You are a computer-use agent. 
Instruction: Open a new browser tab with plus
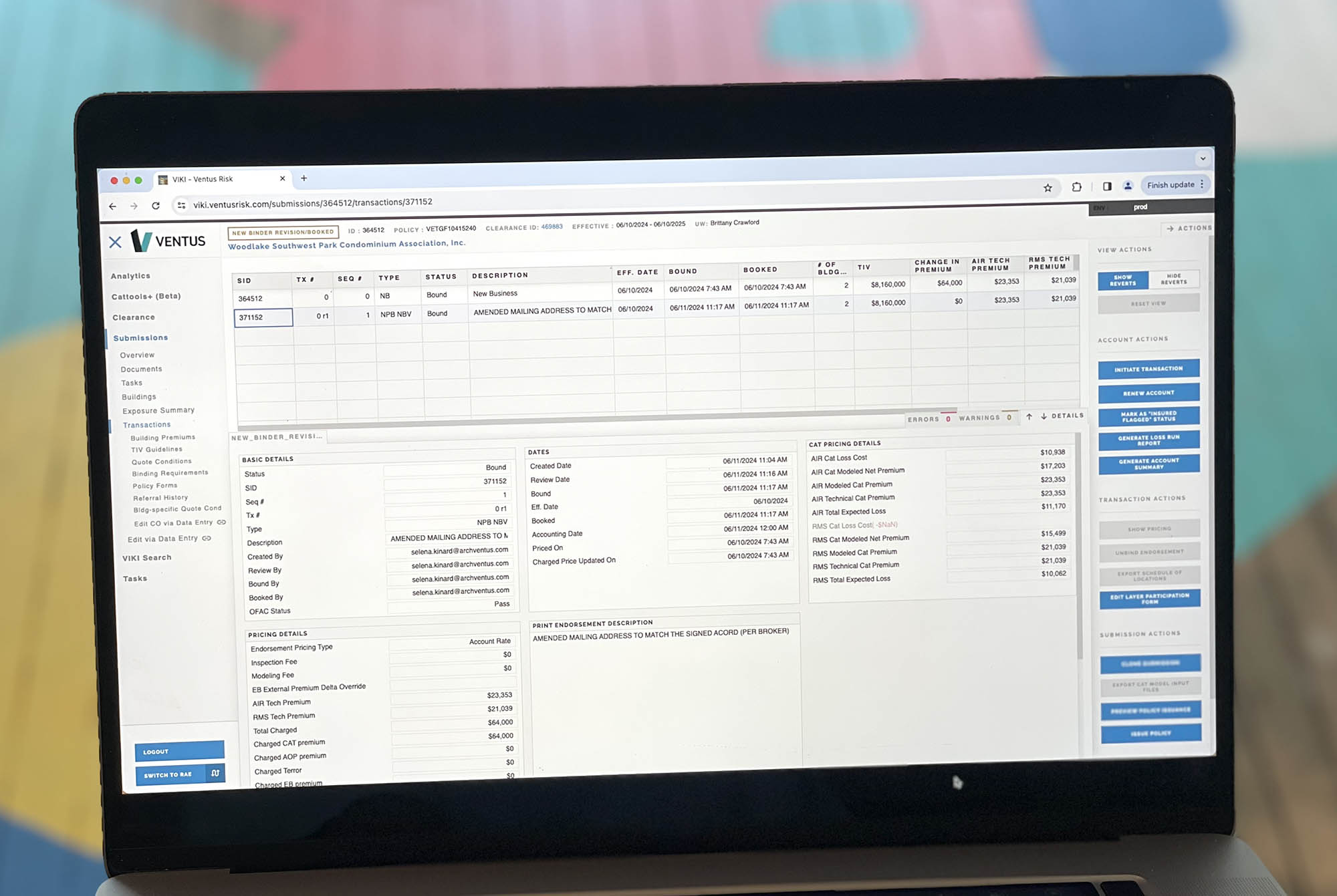(304, 178)
